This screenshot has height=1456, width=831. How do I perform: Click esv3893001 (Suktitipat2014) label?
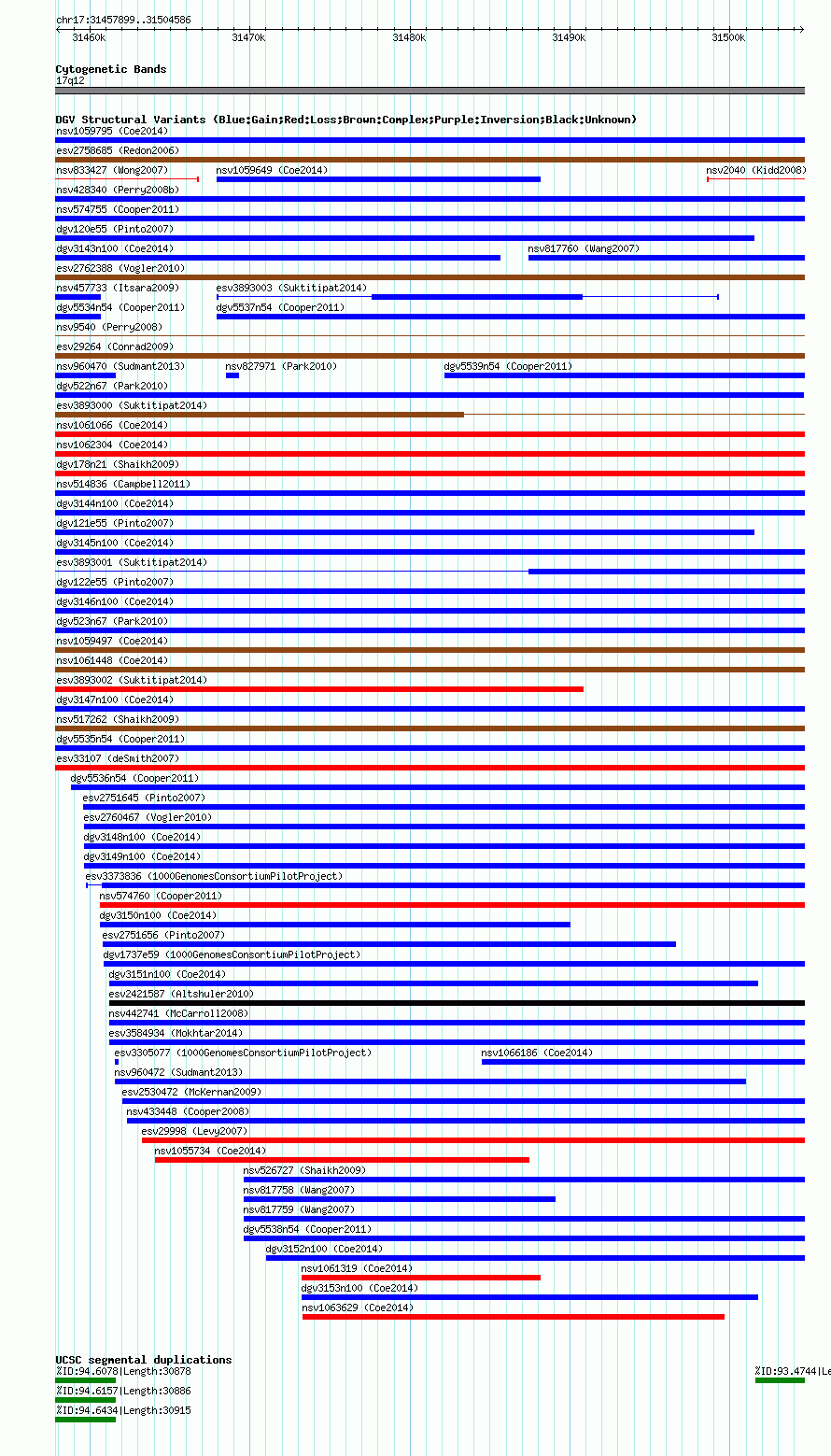(132, 562)
